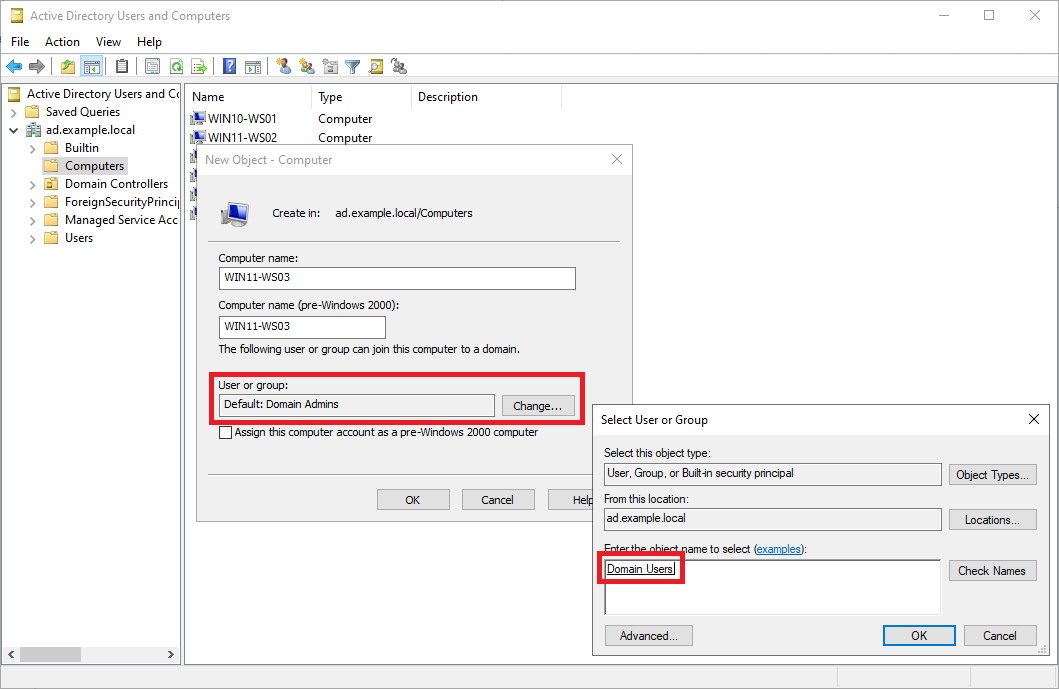Expand Managed Service Accounts node

32,220
